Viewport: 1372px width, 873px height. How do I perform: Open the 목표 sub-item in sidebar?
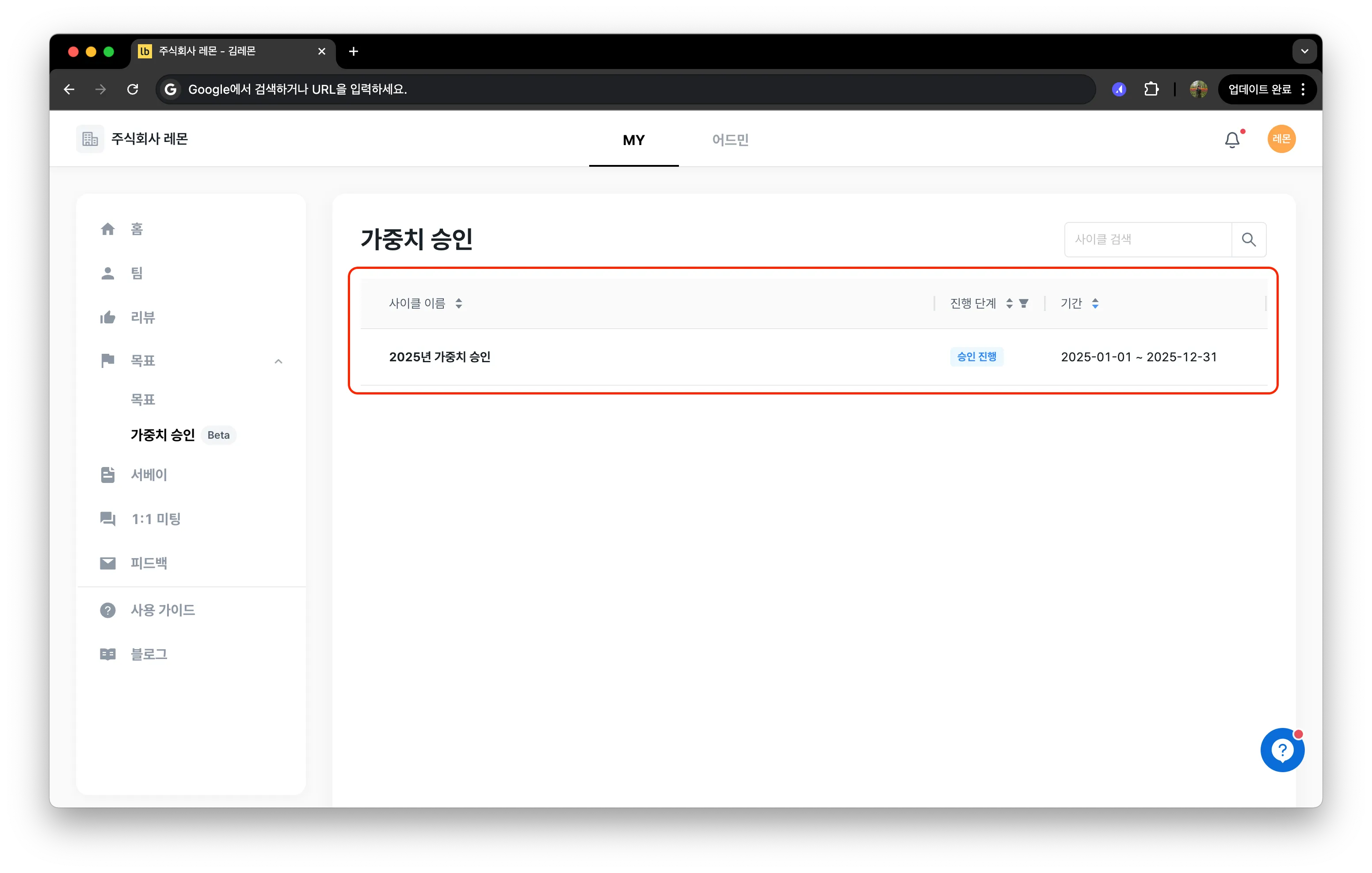coord(143,399)
